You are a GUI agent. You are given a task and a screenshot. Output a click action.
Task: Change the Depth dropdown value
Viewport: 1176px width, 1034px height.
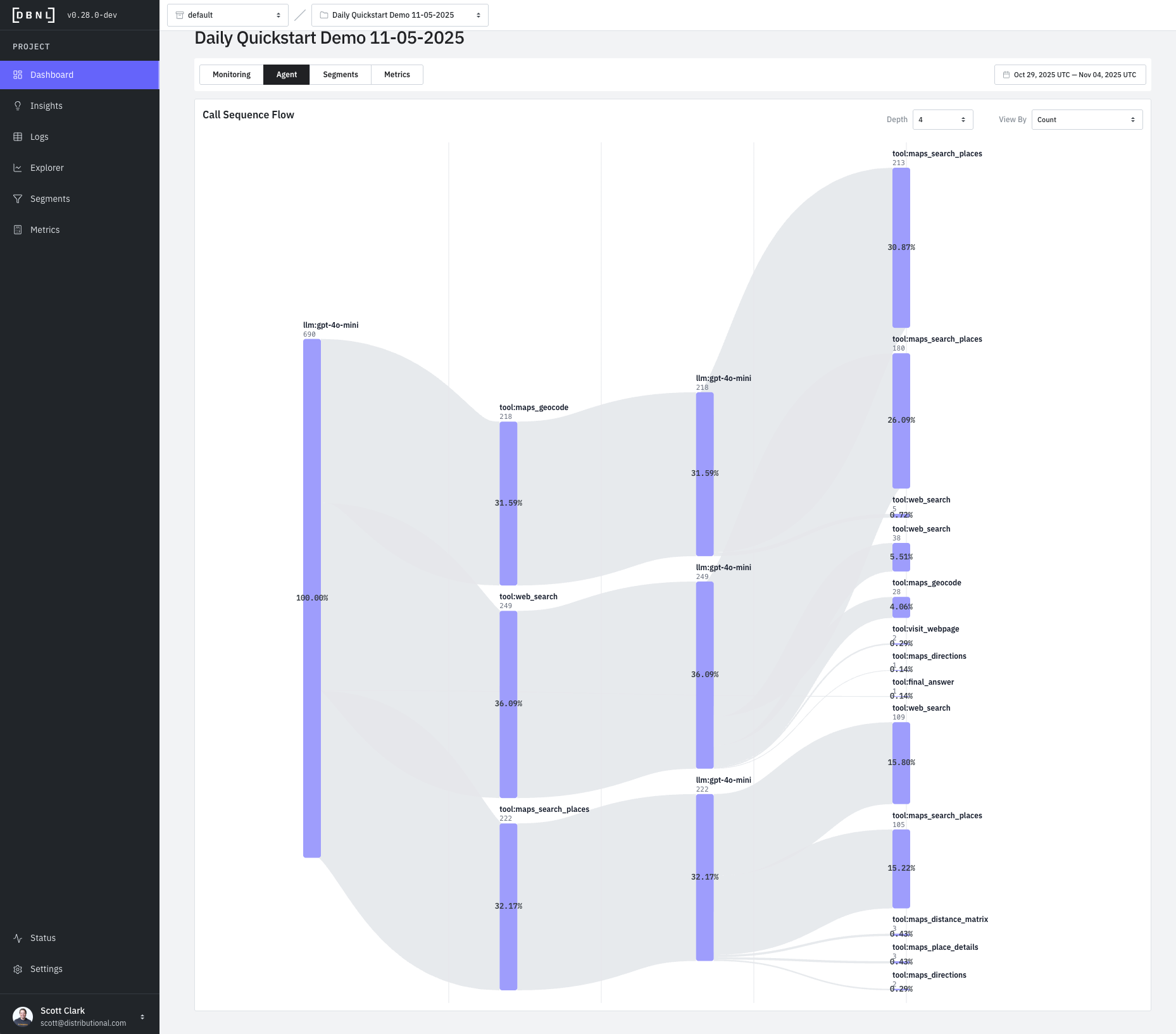pyautogui.click(x=942, y=120)
